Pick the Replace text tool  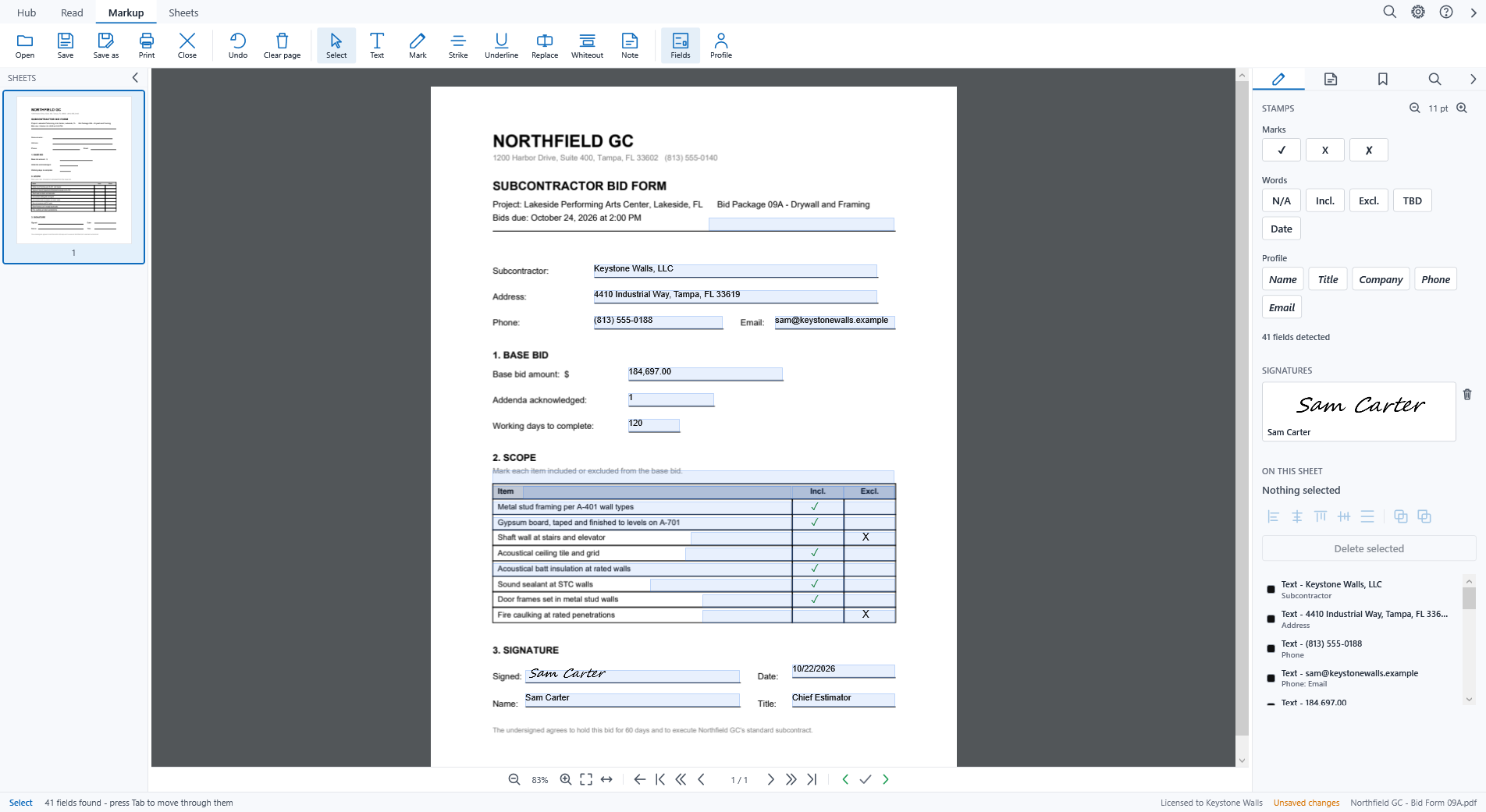point(545,45)
